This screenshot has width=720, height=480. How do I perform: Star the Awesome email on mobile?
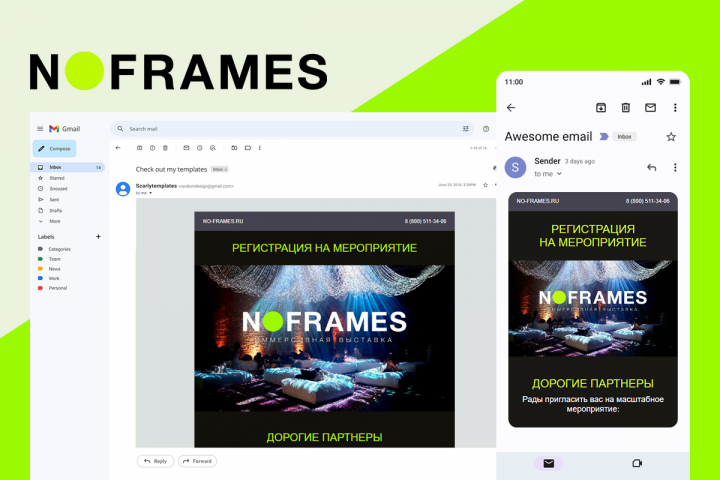click(671, 136)
